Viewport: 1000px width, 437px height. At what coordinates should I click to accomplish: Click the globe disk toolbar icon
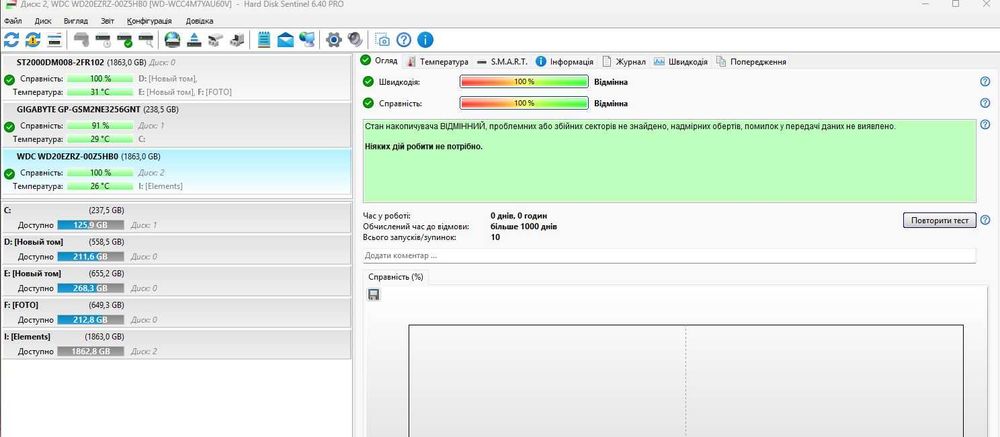tap(172, 40)
